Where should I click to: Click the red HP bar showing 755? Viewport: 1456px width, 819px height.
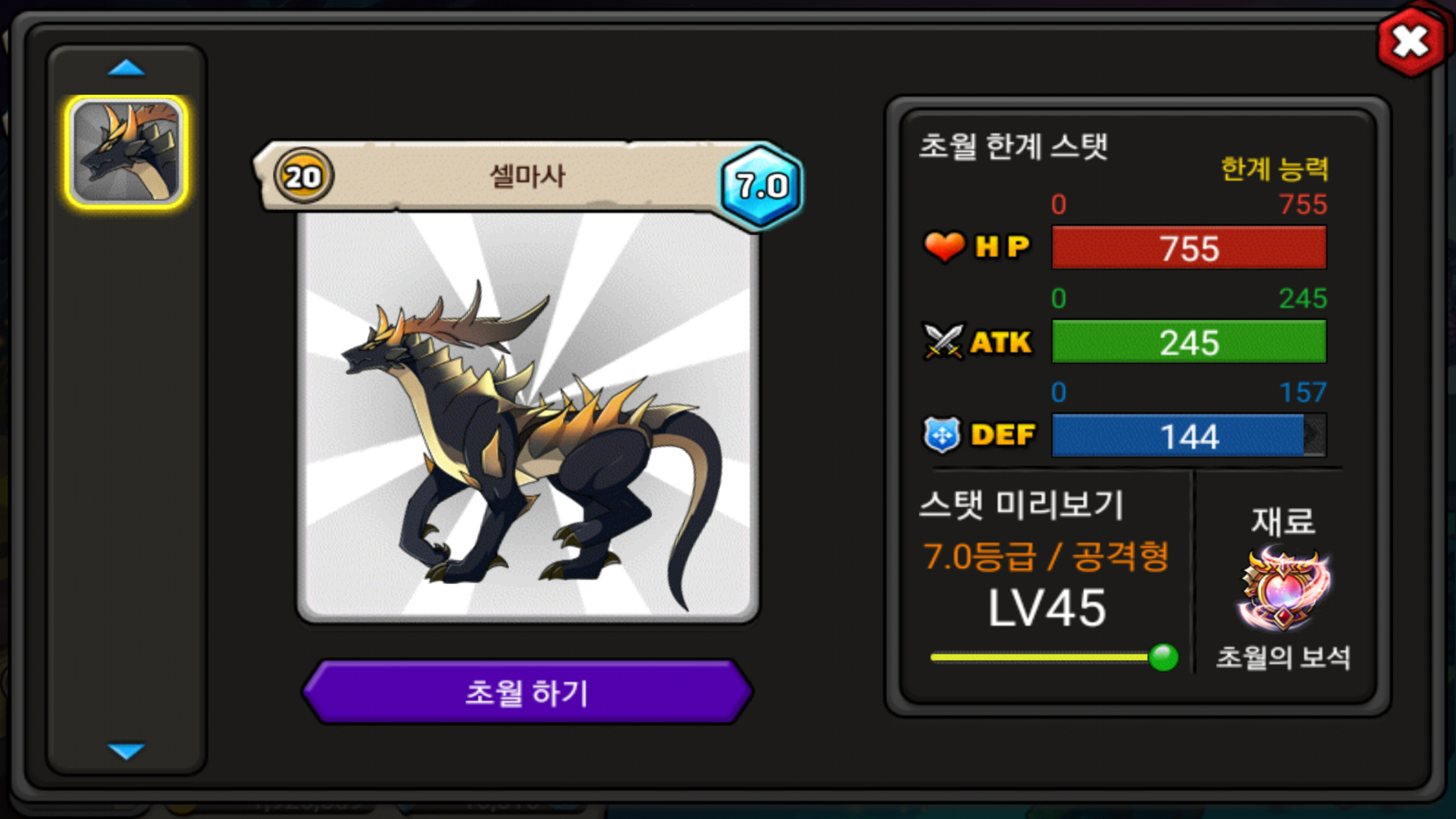click(x=1189, y=248)
